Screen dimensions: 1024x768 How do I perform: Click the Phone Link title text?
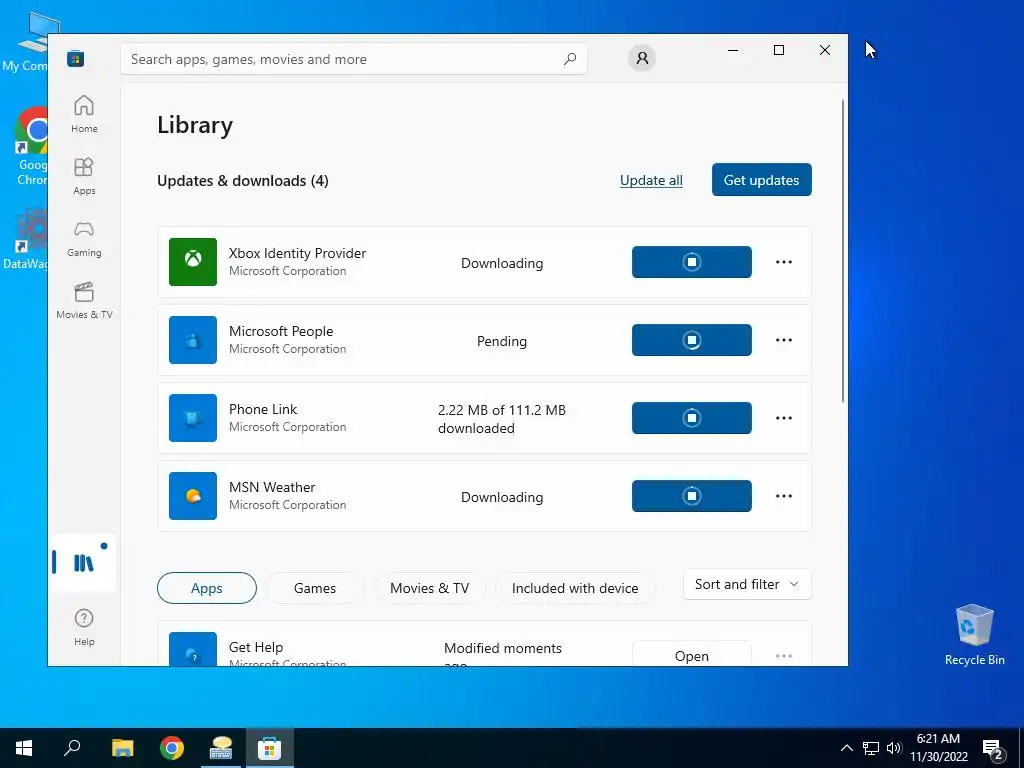click(x=263, y=409)
